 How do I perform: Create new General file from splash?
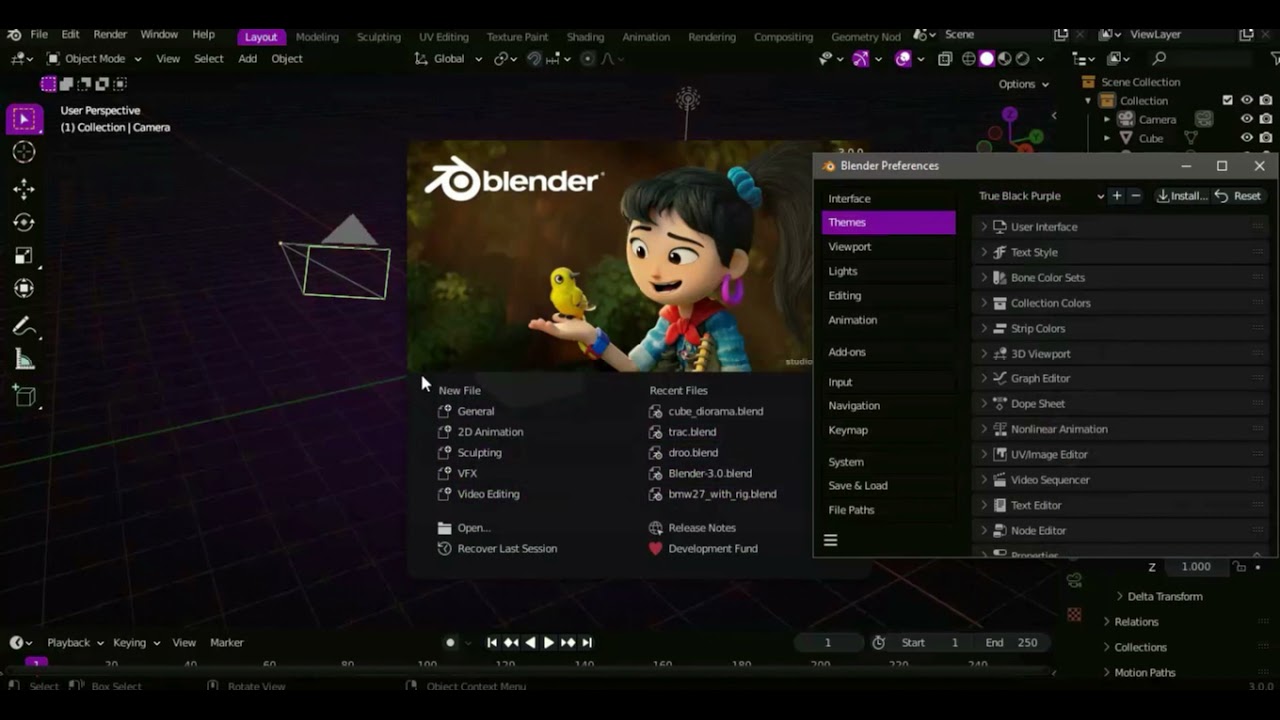coord(466,411)
